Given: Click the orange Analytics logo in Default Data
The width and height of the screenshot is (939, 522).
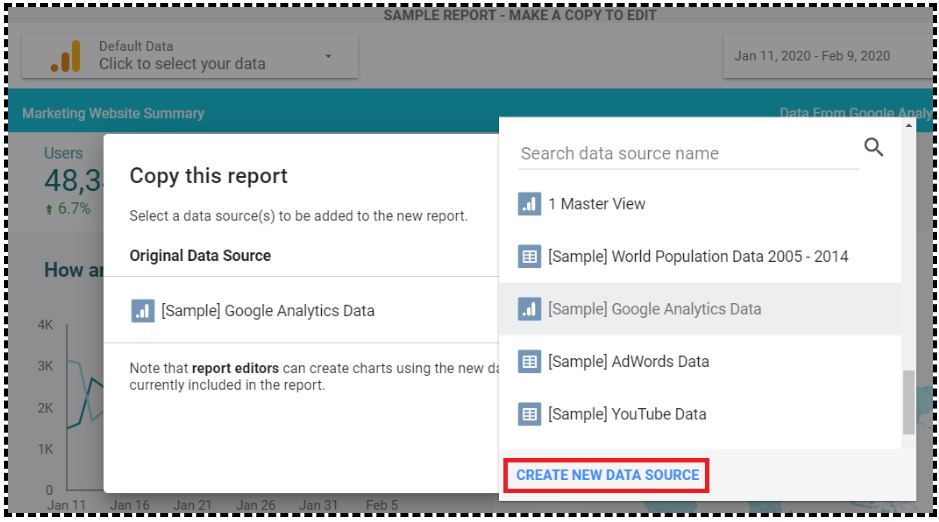Looking at the screenshot, I should click(66, 56).
